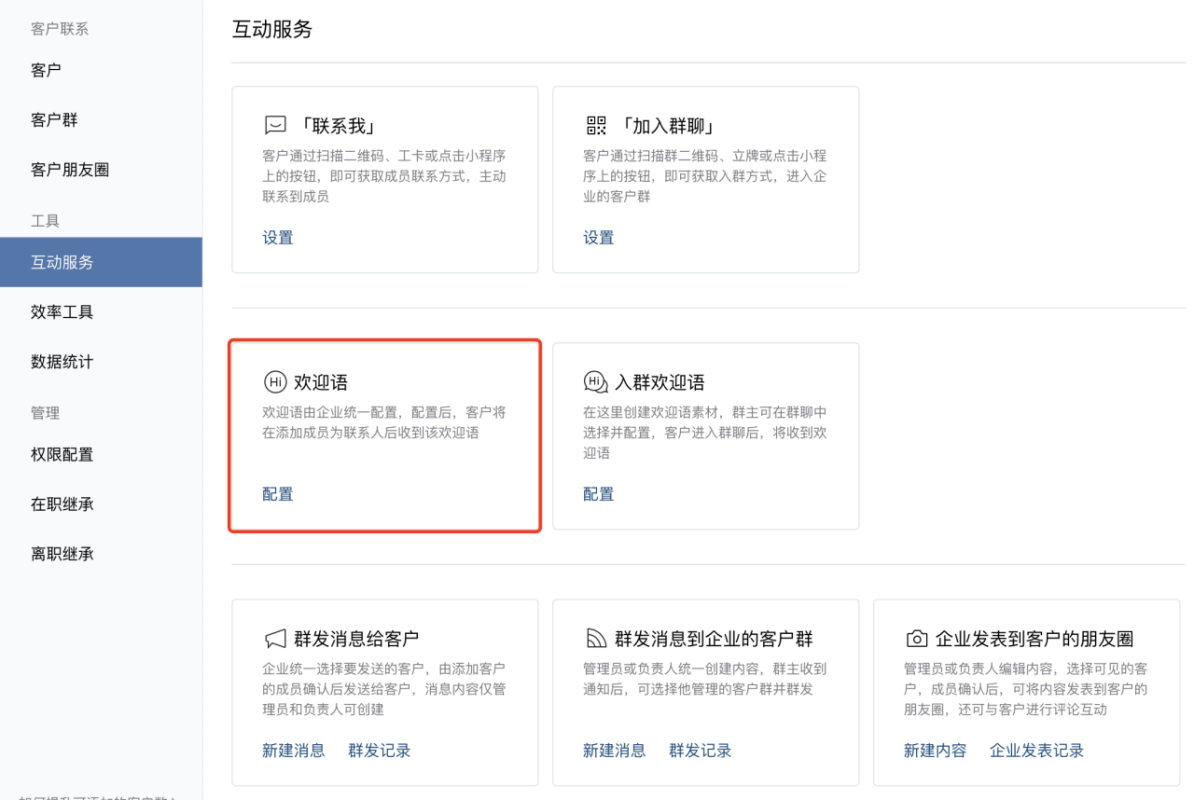Open 群发记录 in 群发消息给客户 card
This screenshot has width=1196, height=802.
coord(379,750)
